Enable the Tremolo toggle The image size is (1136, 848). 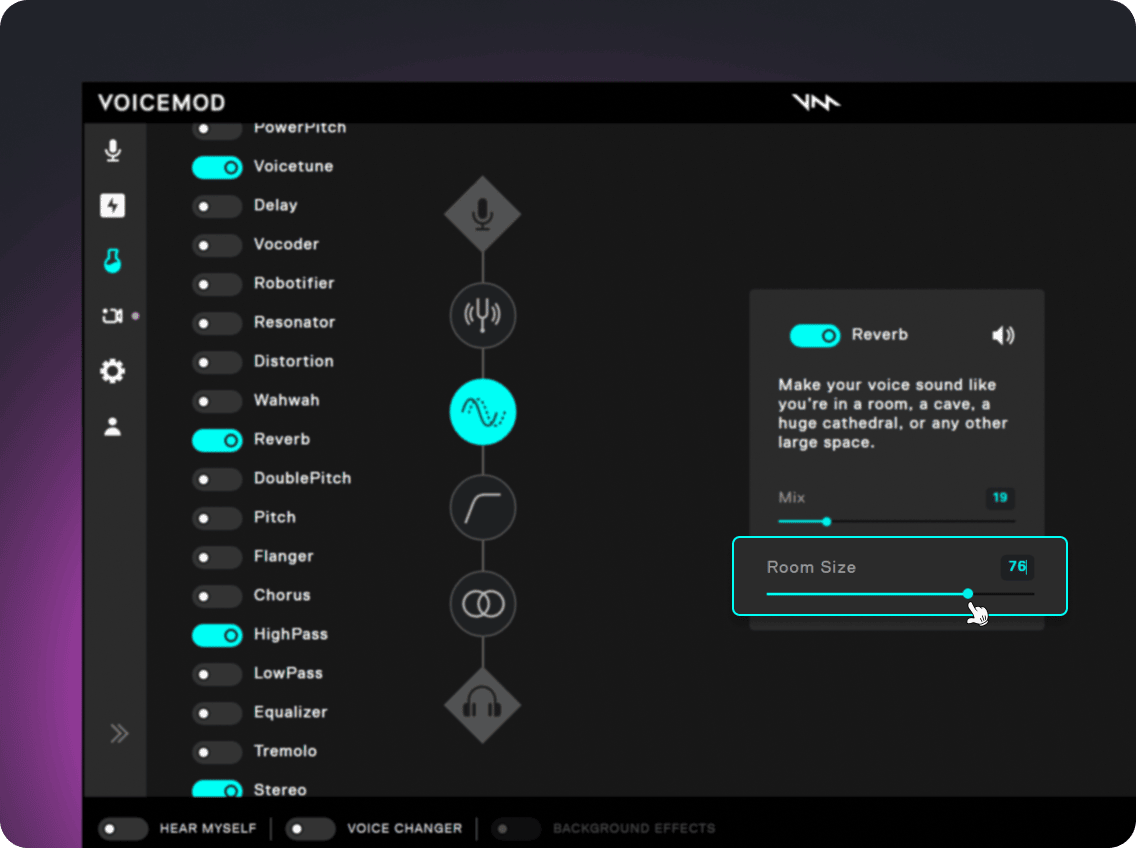point(217,752)
